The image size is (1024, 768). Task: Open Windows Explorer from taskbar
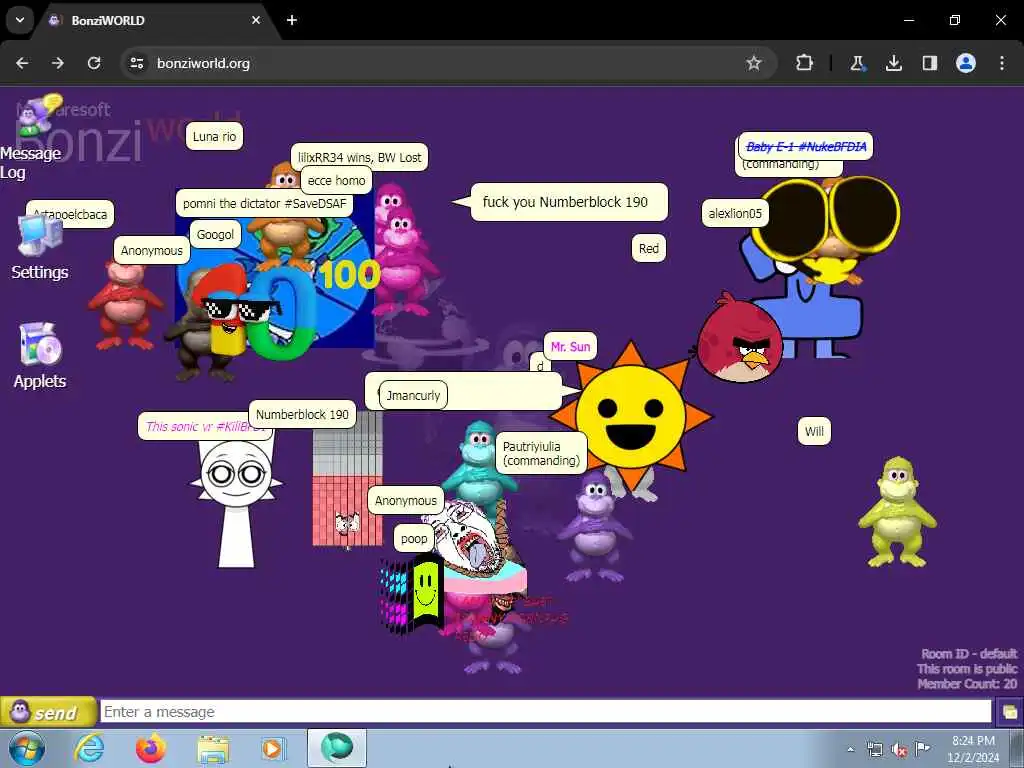click(x=213, y=748)
